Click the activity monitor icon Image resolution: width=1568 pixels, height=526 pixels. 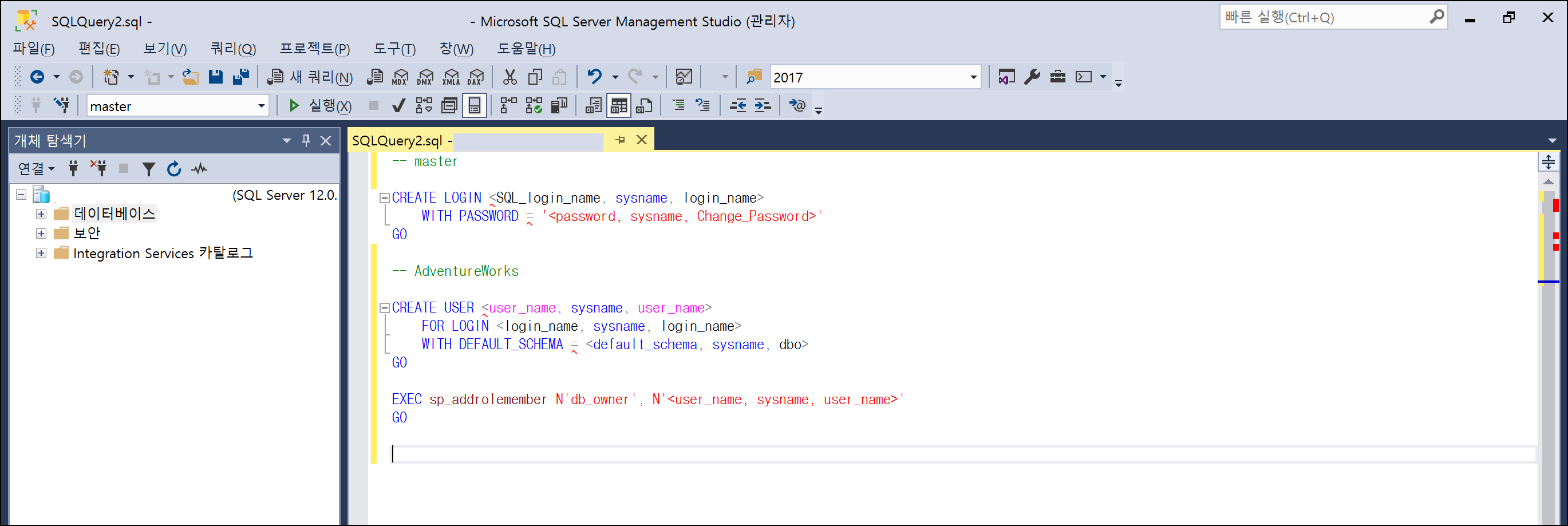tap(684, 77)
